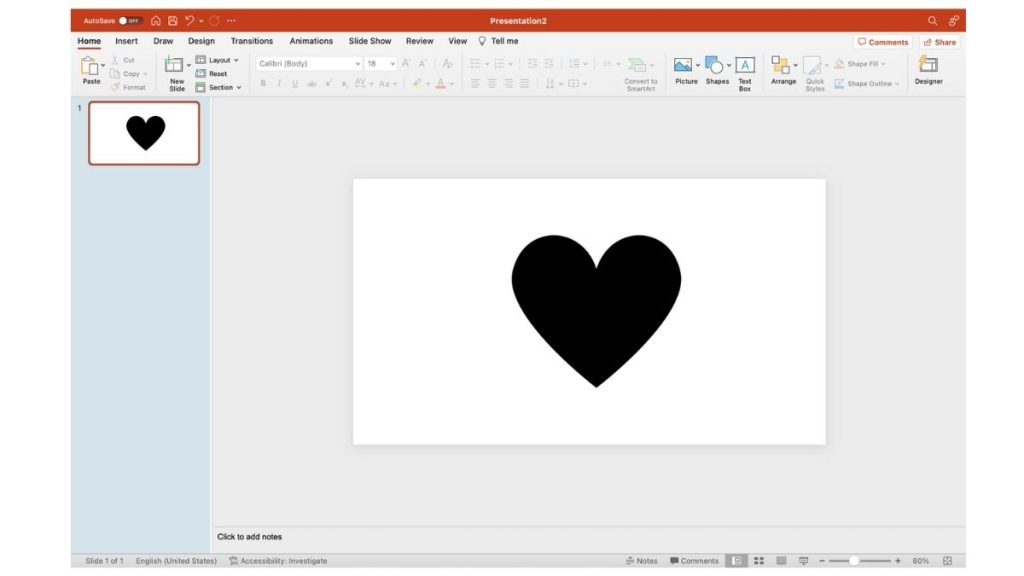This screenshot has width=1024, height=576.
Task: Toggle Underline formatting
Action: tap(295, 84)
